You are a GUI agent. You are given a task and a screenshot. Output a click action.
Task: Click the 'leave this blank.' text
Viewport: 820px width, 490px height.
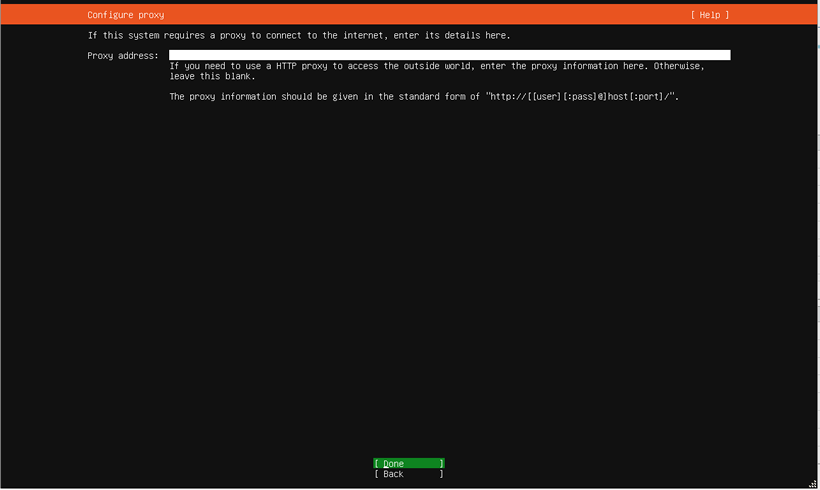tap(212, 76)
